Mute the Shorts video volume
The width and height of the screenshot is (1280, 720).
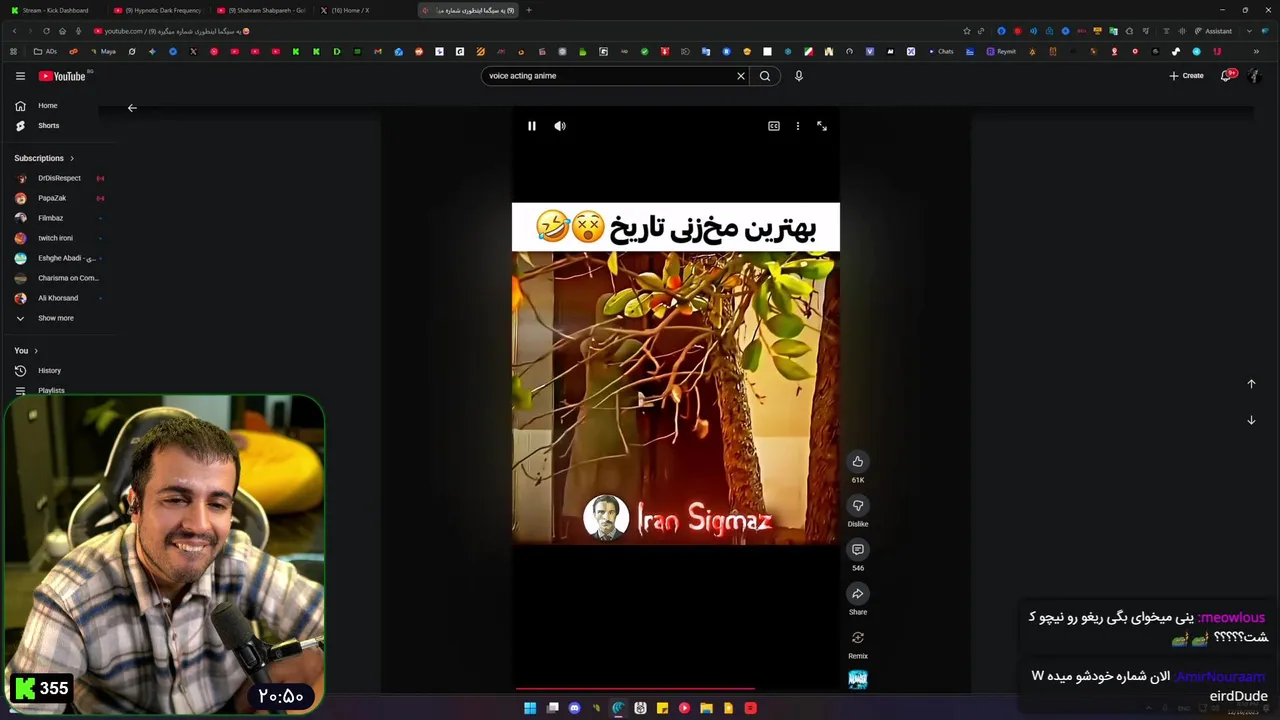click(560, 126)
